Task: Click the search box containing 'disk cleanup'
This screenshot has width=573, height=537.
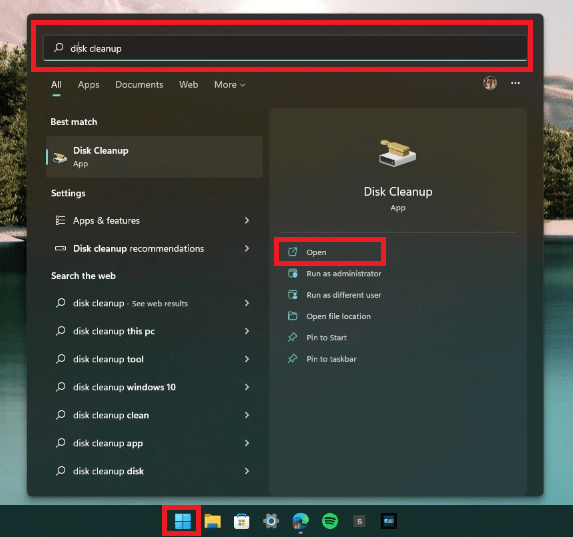Action: click(x=285, y=48)
